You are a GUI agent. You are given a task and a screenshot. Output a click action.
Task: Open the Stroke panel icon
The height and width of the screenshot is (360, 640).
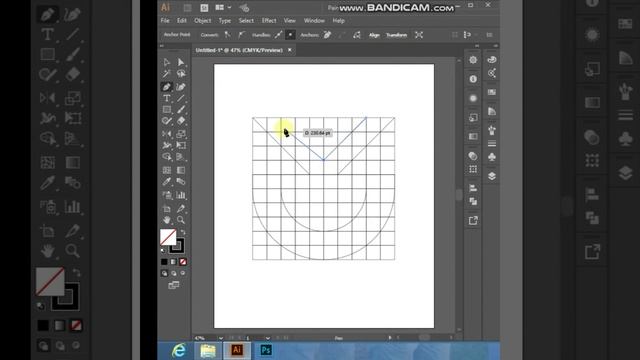(x=492, y=143)
